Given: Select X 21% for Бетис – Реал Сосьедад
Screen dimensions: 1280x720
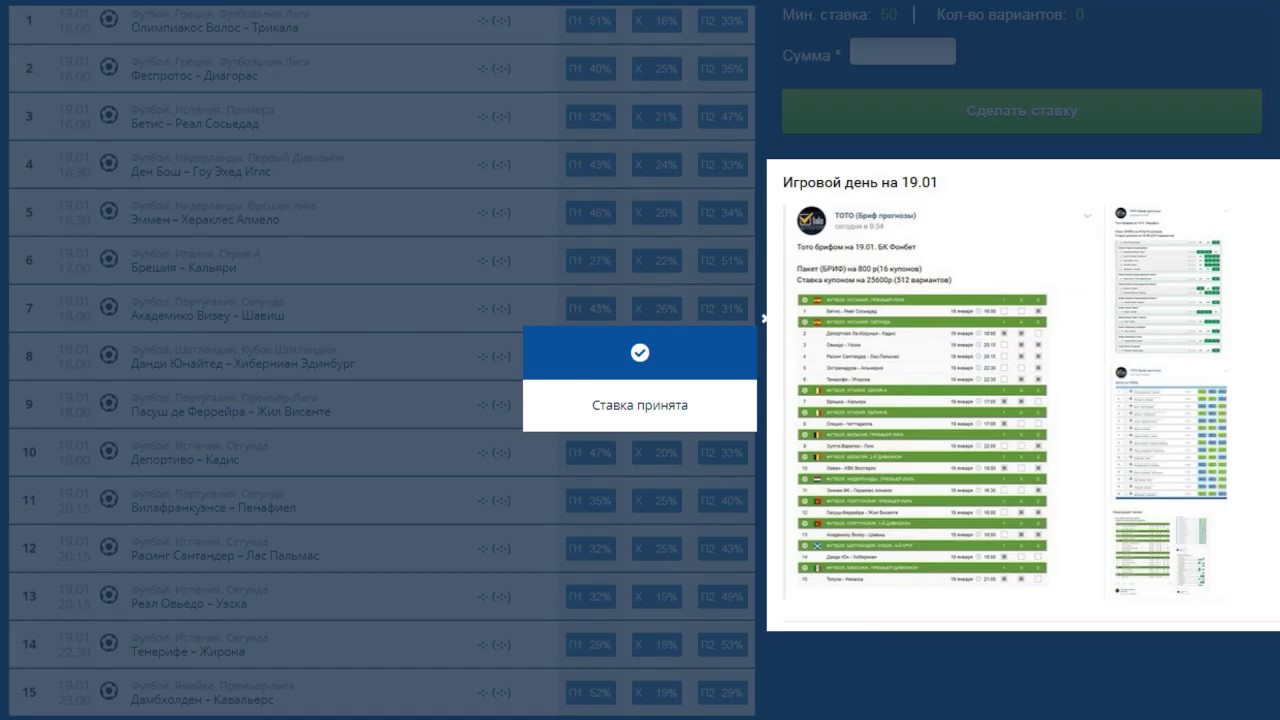Looking at the screenshot, I should 656,117.
